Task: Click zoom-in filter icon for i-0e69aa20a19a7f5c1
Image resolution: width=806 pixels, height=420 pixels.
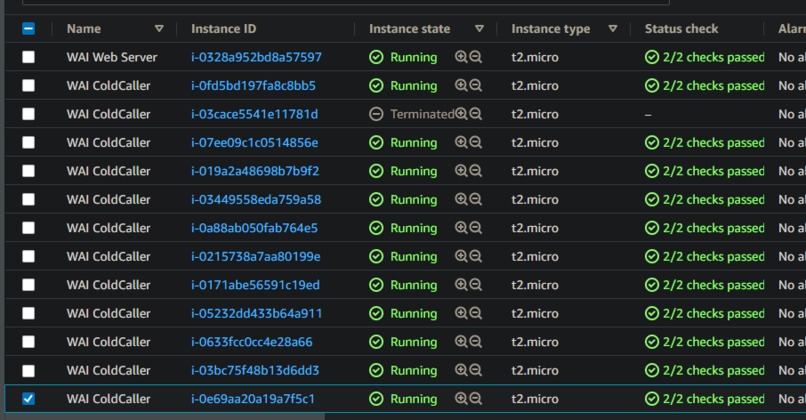Action: tap(461, 398)
